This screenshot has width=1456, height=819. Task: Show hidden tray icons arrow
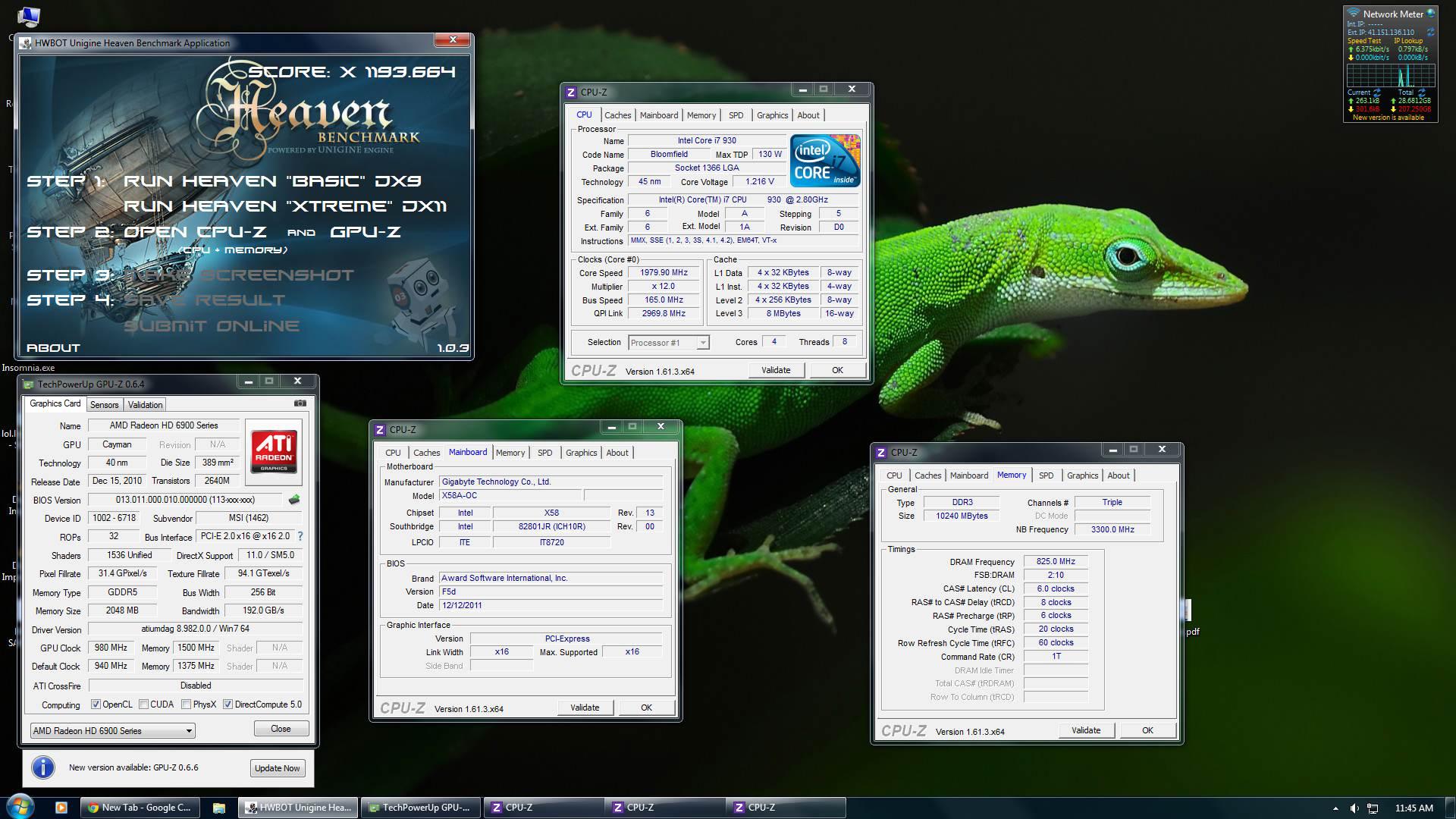coord(1335,808)
